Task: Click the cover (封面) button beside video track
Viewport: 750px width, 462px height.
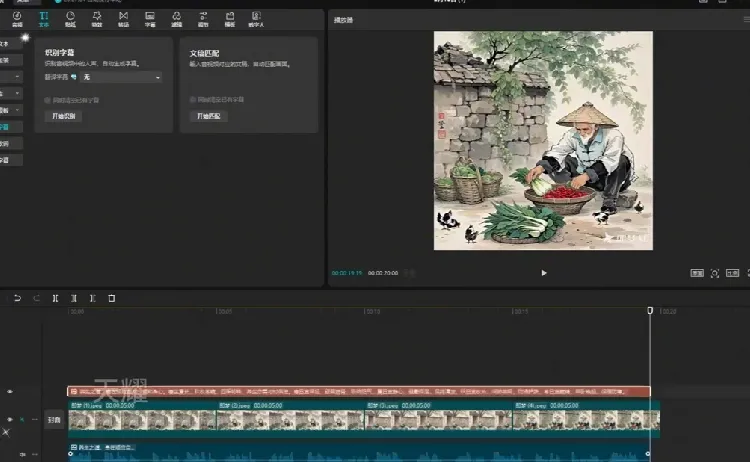Action: click(54, 420)
